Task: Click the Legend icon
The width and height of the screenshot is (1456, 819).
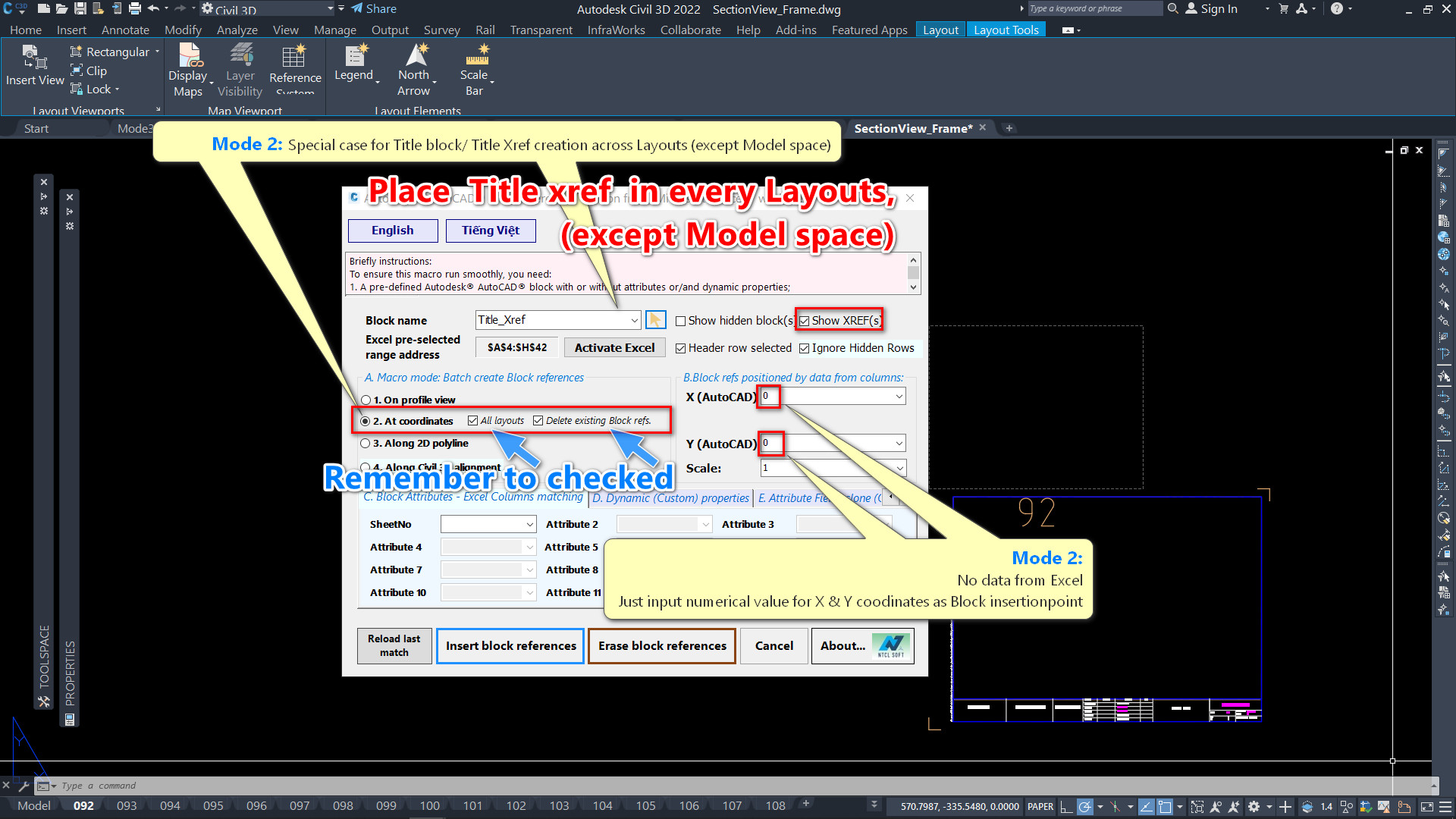Action: tap(354, 56)
